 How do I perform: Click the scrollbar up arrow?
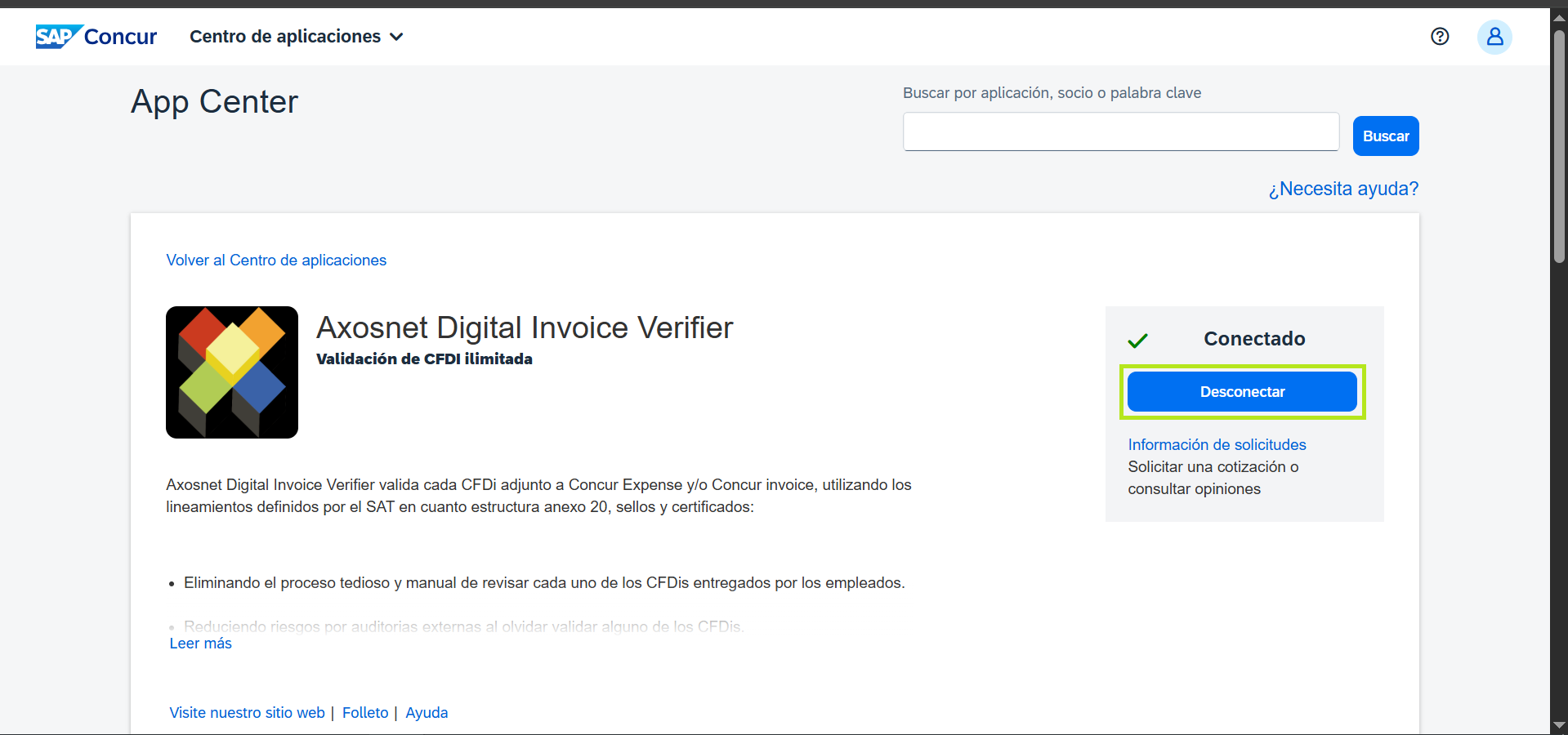(1559, 17)
